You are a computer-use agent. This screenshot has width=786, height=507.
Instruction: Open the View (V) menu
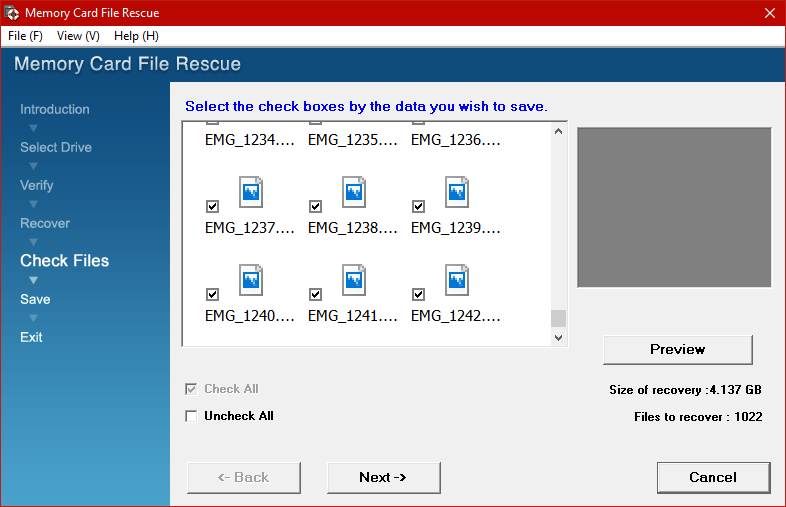[x=78, y=36]
